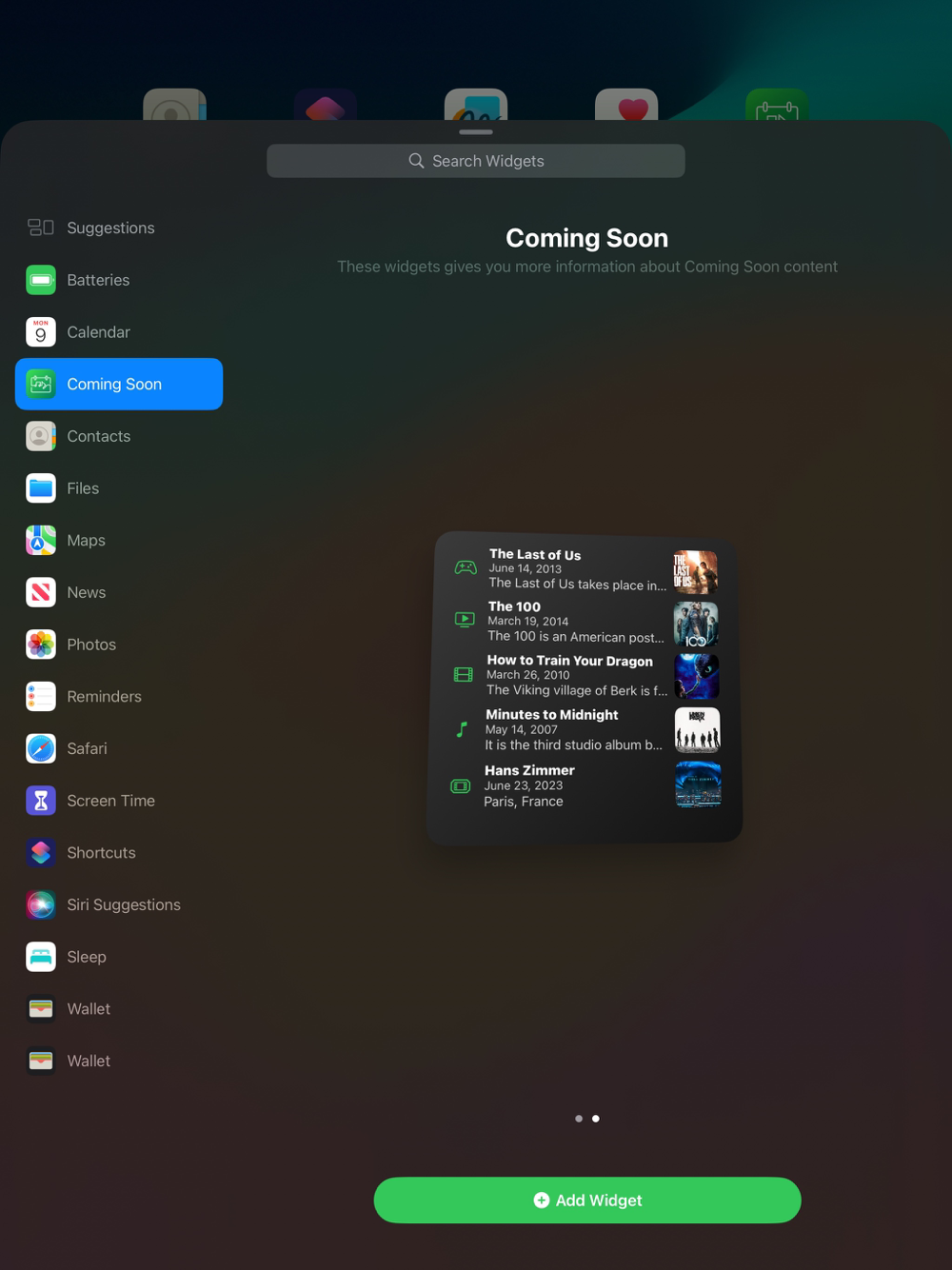The height and width of the screenshot is (1270, 952).
Task: Click the Photos app icon
Action: (x=41, y=645)
